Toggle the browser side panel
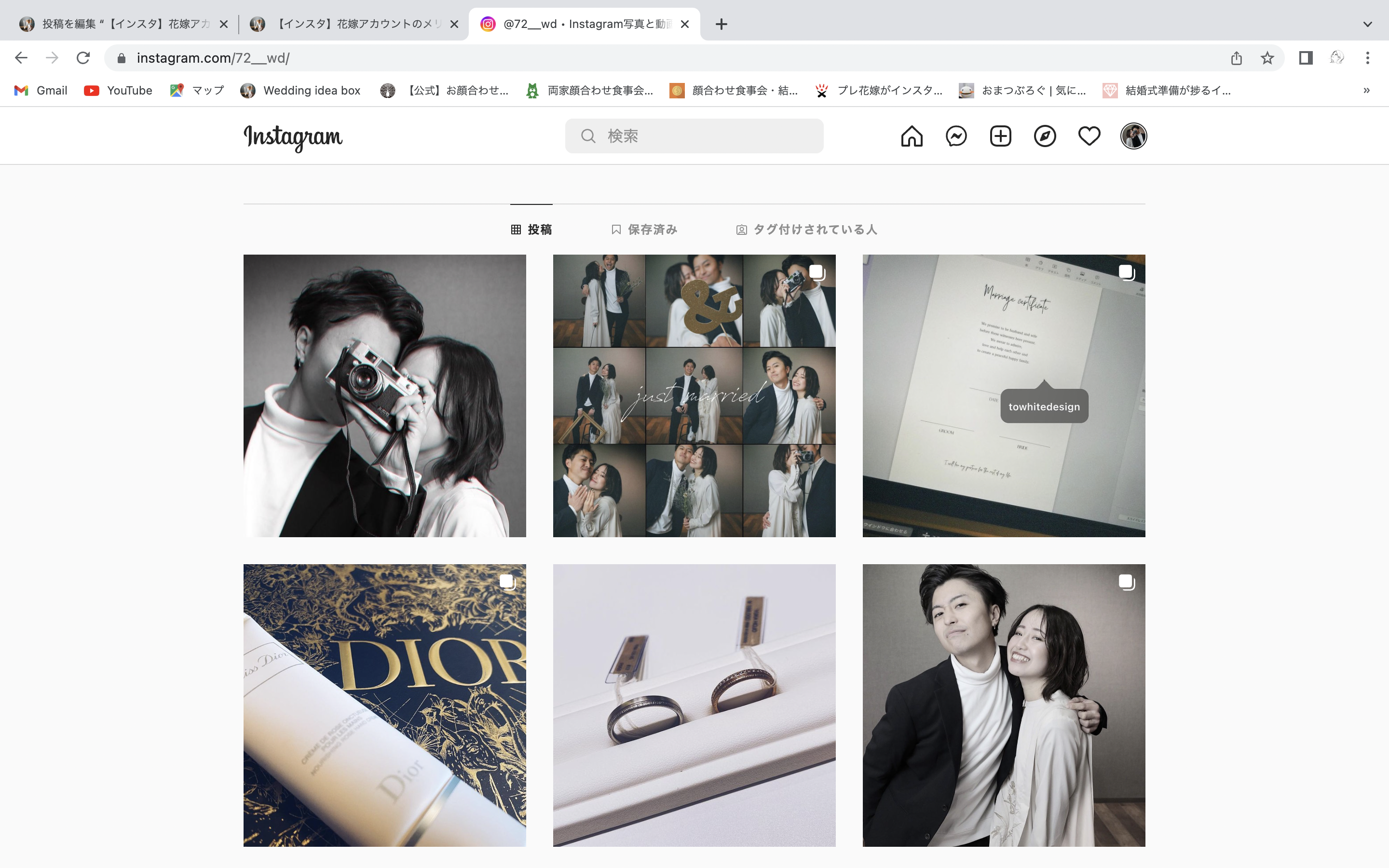1389x868 pixels. (1306, 58)
